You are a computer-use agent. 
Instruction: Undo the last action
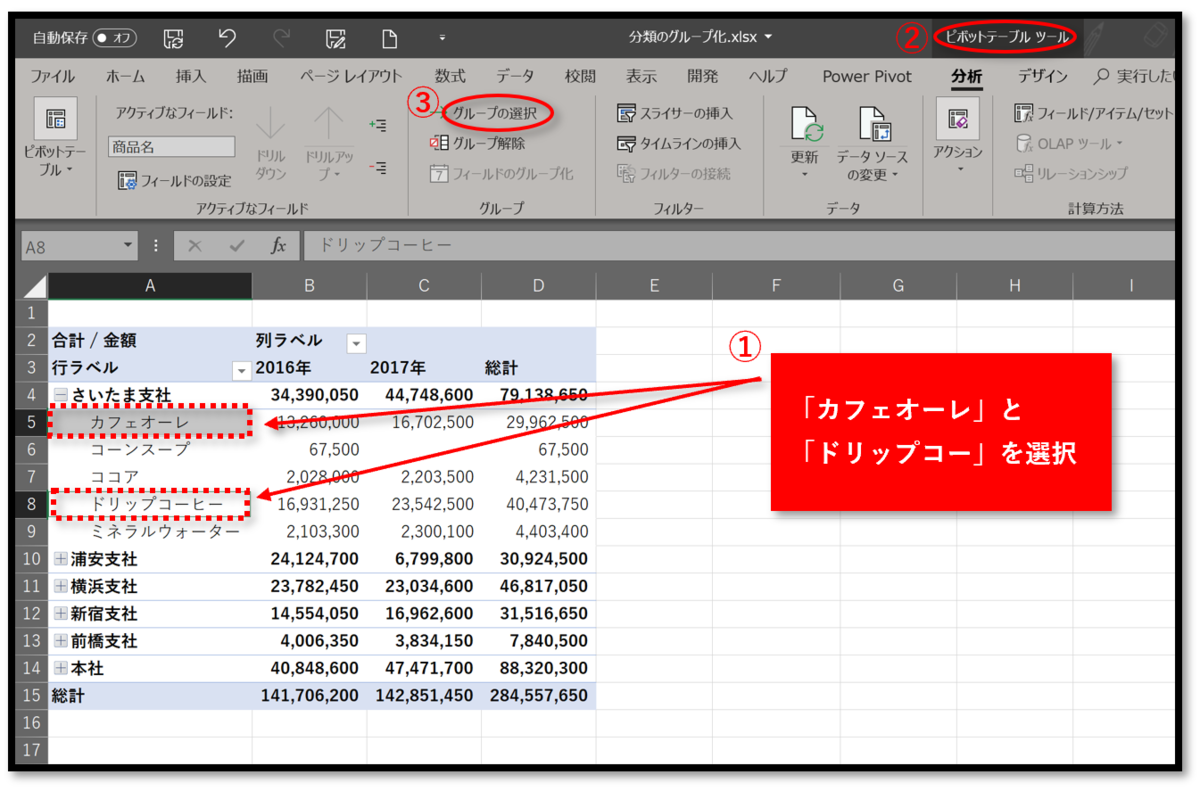tap(227, 39)
